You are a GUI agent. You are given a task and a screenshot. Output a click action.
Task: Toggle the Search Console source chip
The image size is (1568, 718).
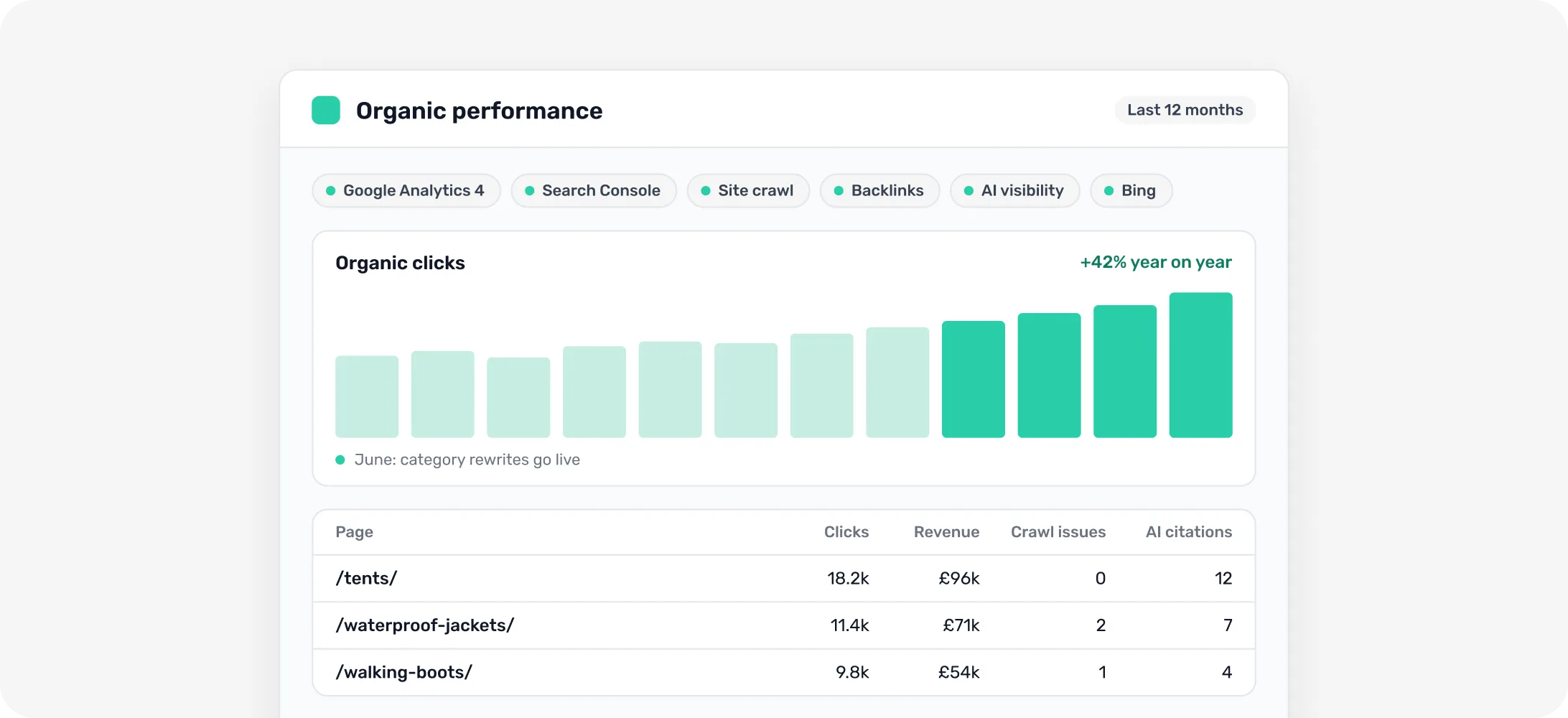[594, 190]
